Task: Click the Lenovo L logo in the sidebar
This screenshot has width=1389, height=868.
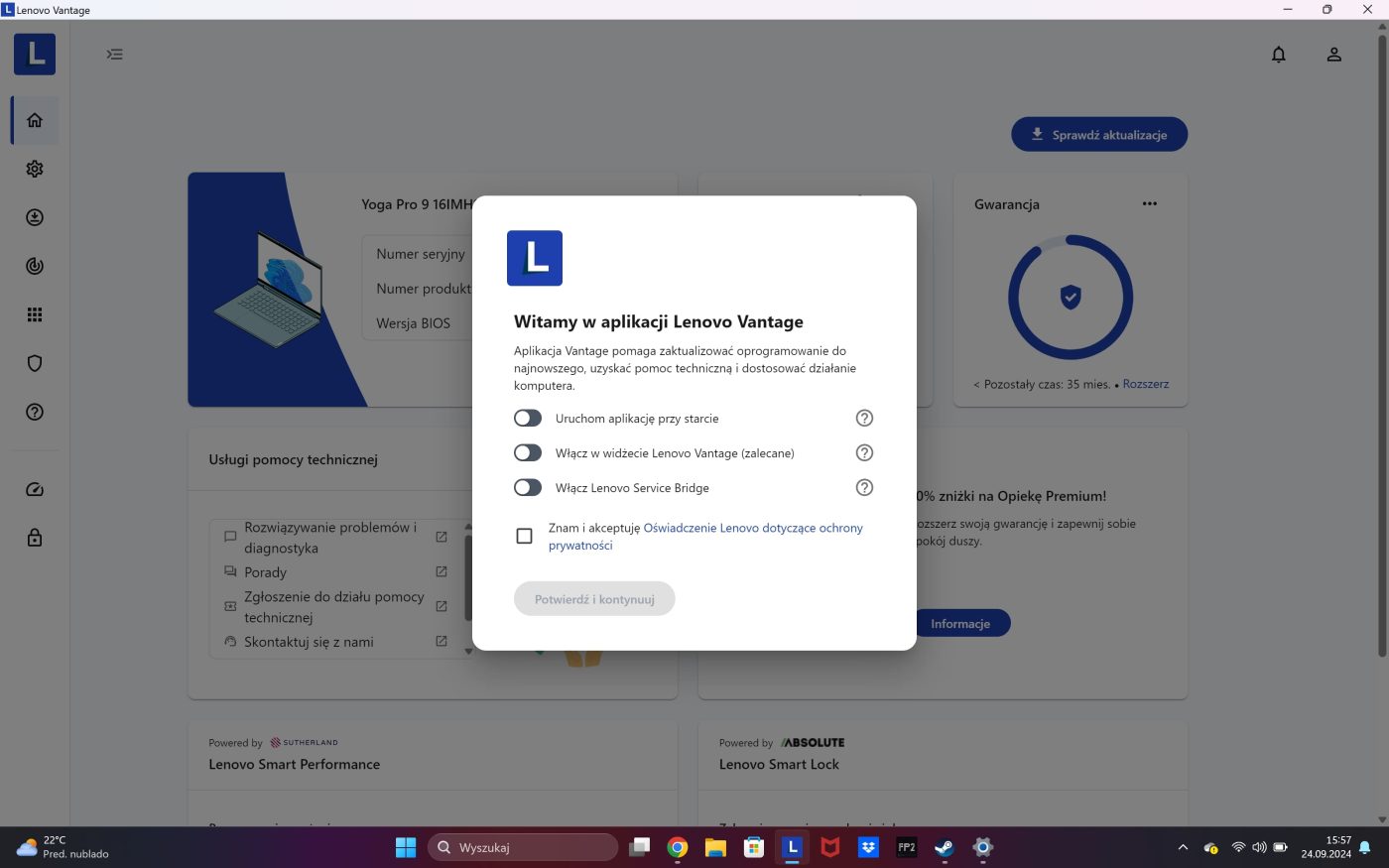Action: click(x=35, y=54)
